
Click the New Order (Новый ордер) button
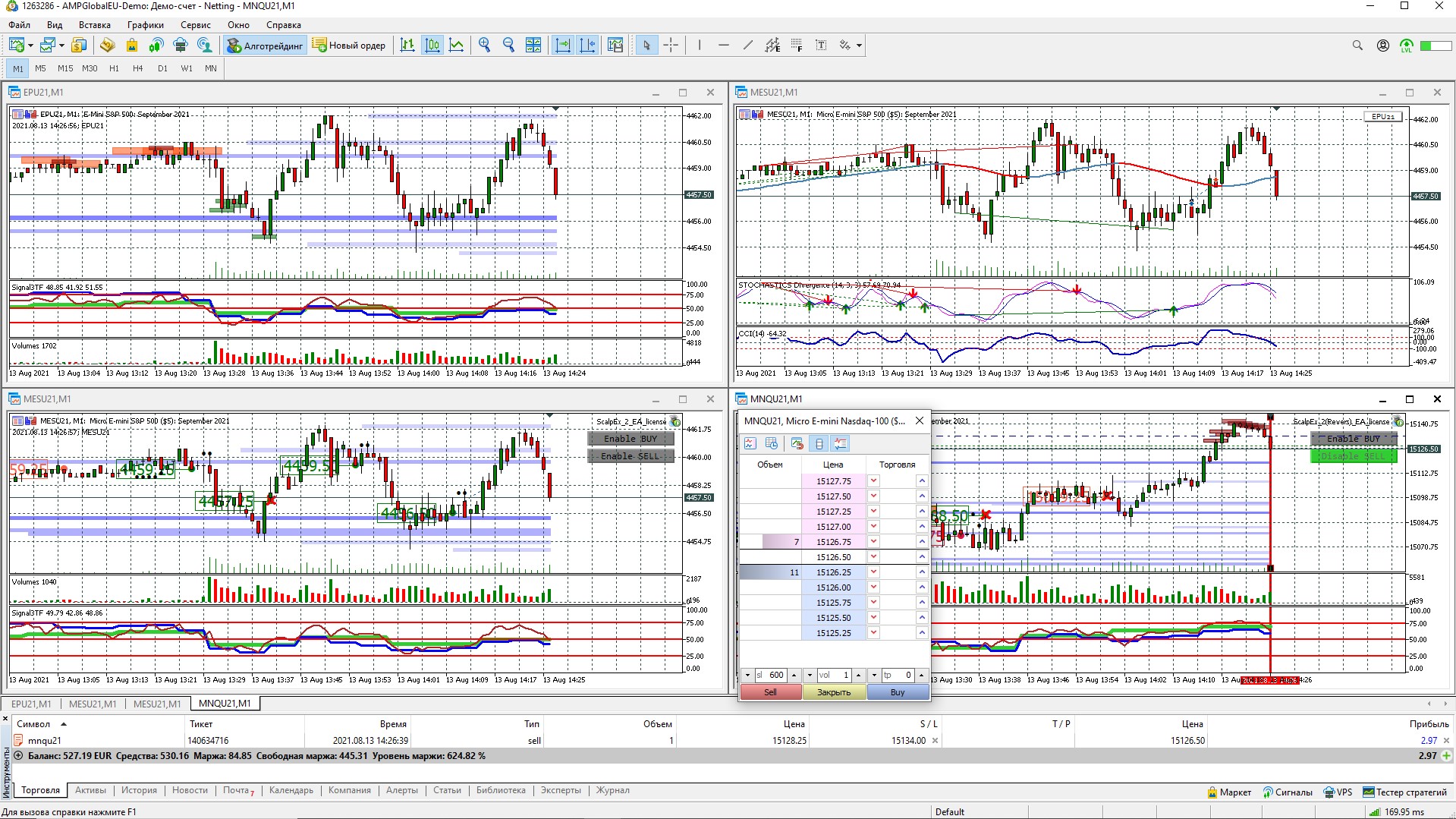(x=349, y=46)
